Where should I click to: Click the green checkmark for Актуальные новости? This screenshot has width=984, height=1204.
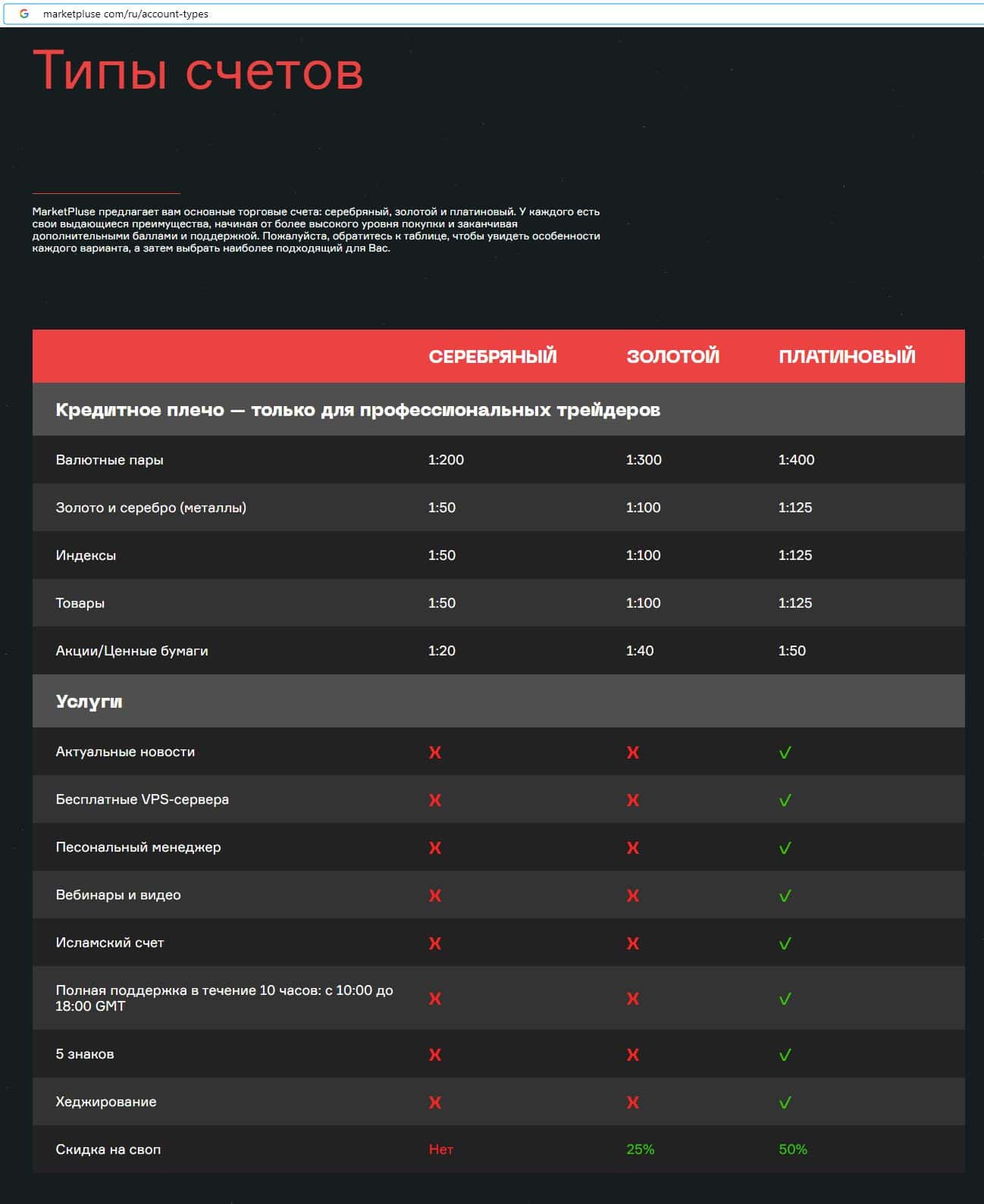coord(785,752)
